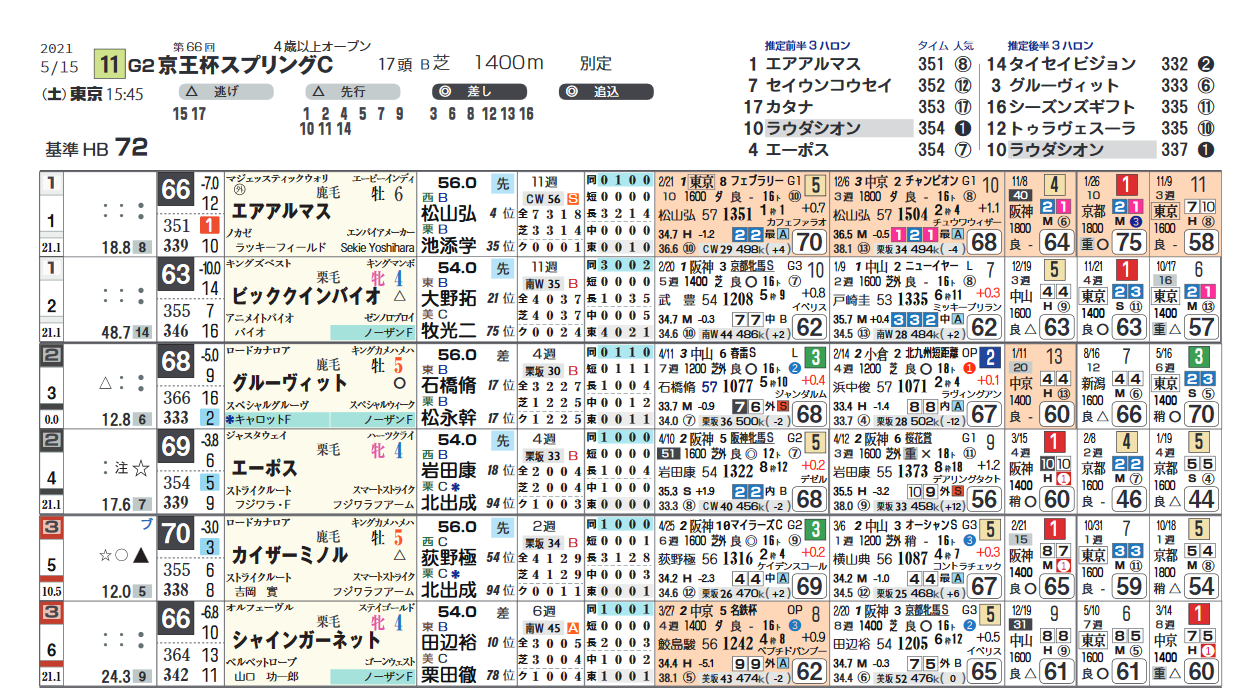Click the 推定後半3ハロン heading
The height and width of the screenshot is (688, 1260).
pyautogui.click(x=1051, y=46)
